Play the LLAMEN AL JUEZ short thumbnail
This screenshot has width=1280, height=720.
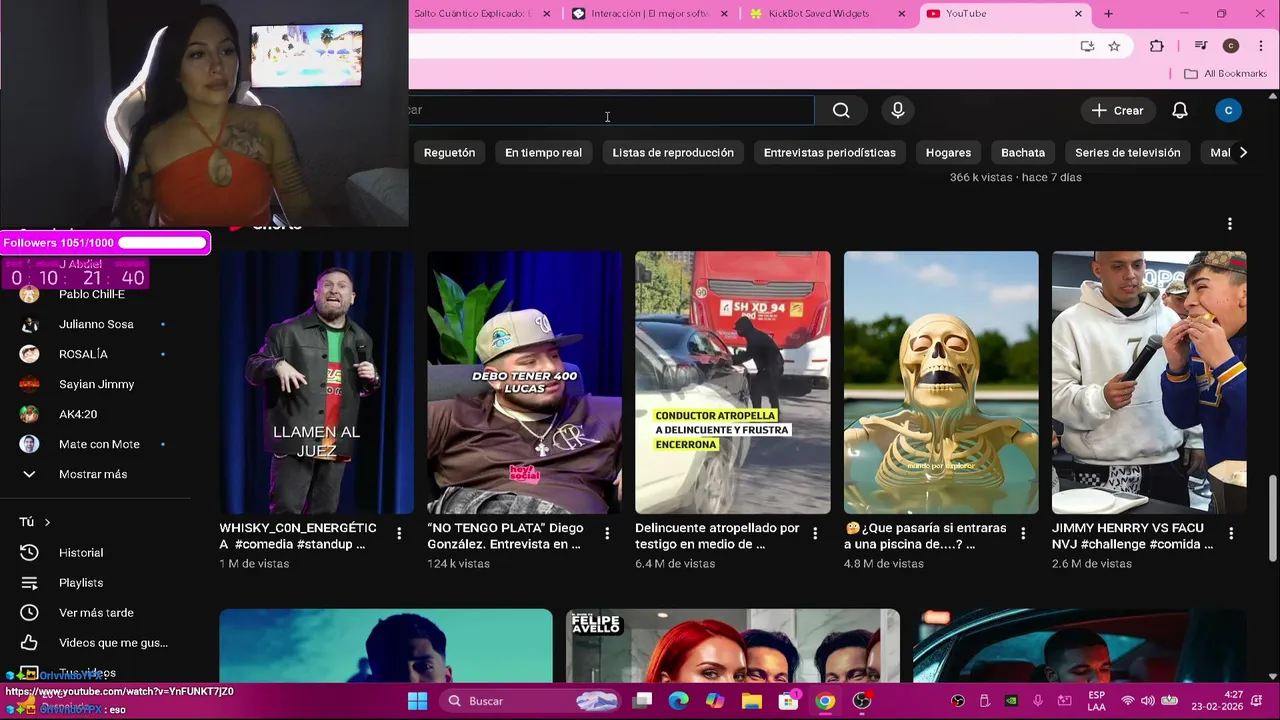click(316, 382)
